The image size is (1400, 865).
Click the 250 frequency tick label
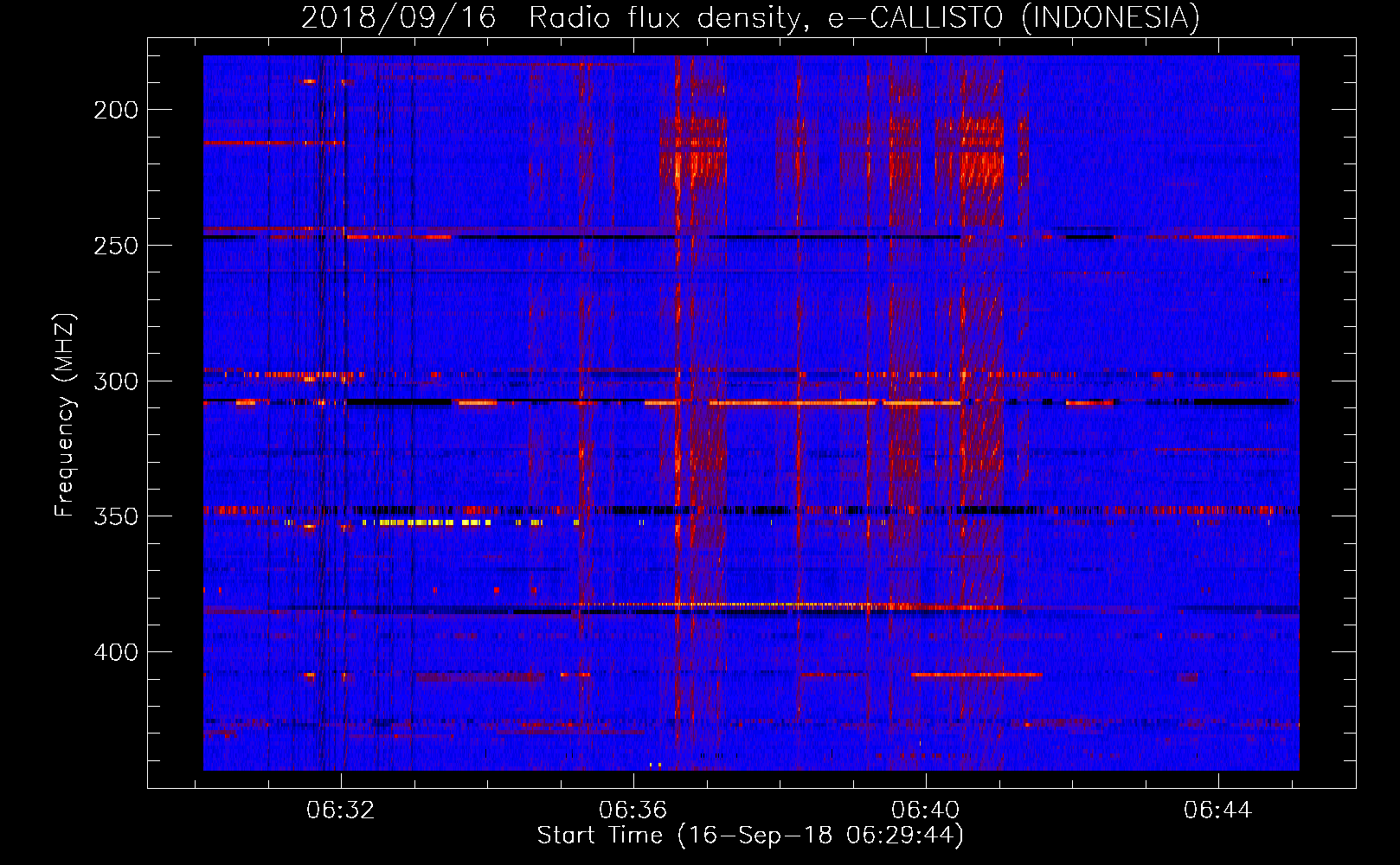point(116,246)
